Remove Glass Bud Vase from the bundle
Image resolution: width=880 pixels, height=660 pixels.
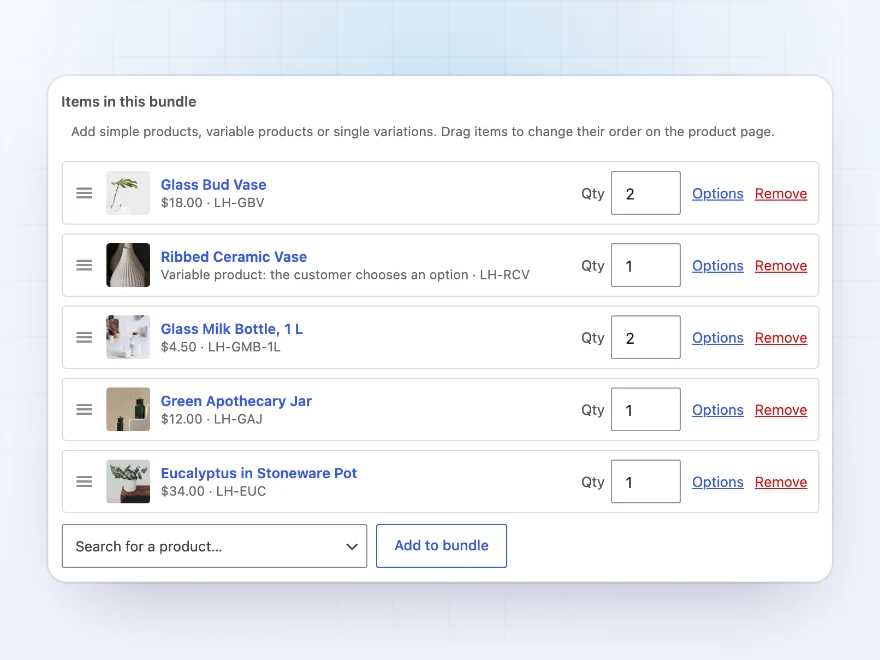(781, 194)
